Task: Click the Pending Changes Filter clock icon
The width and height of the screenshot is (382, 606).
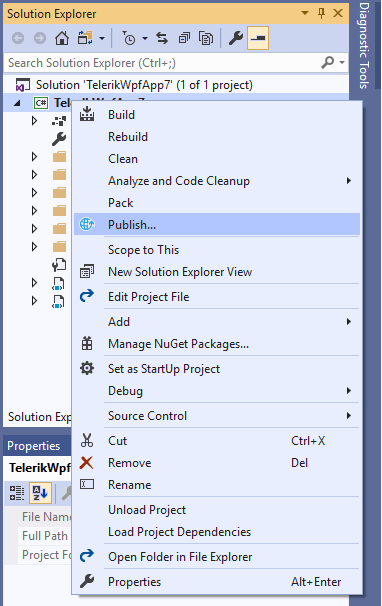Action: [x=129, y=38]
